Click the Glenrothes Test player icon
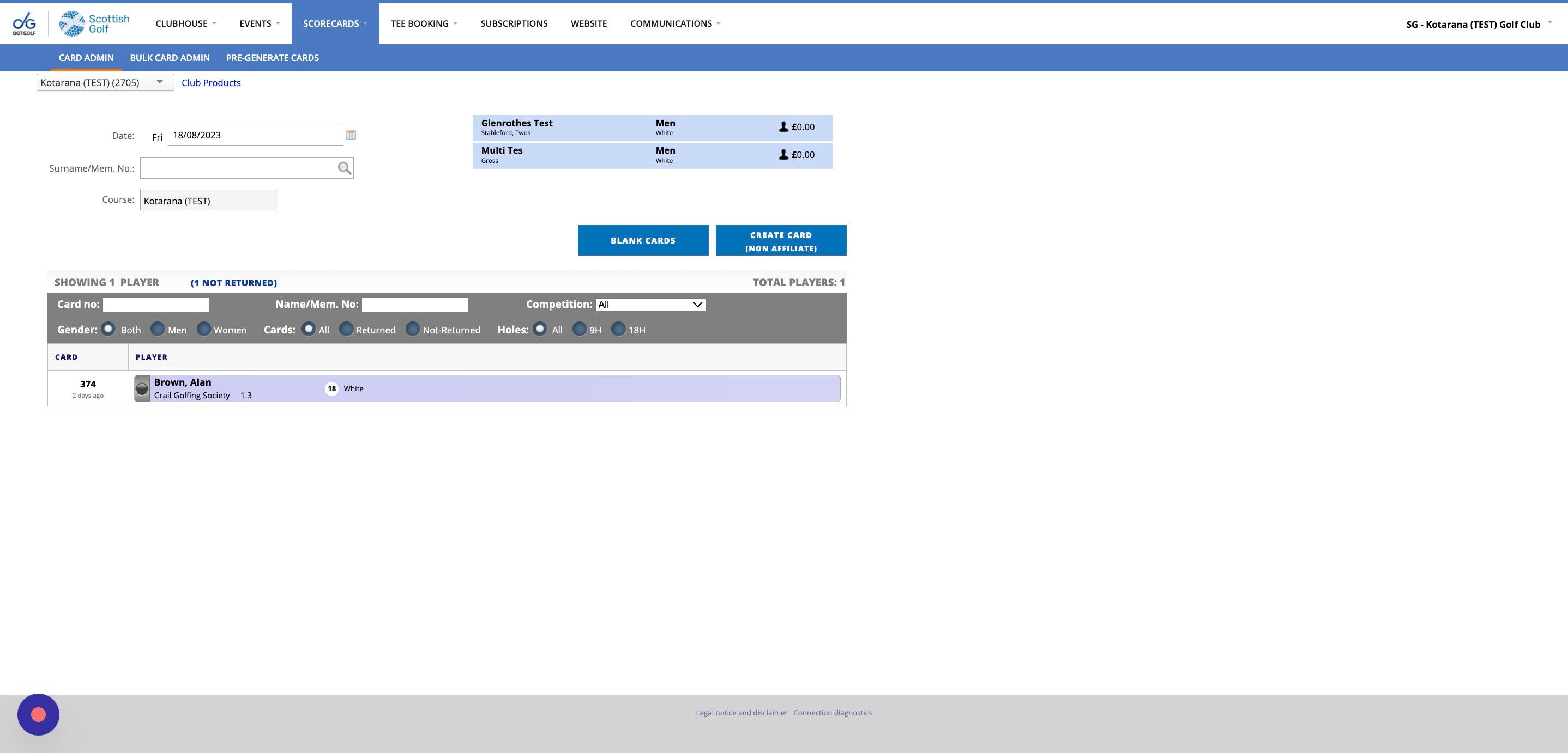 (783, 127)
